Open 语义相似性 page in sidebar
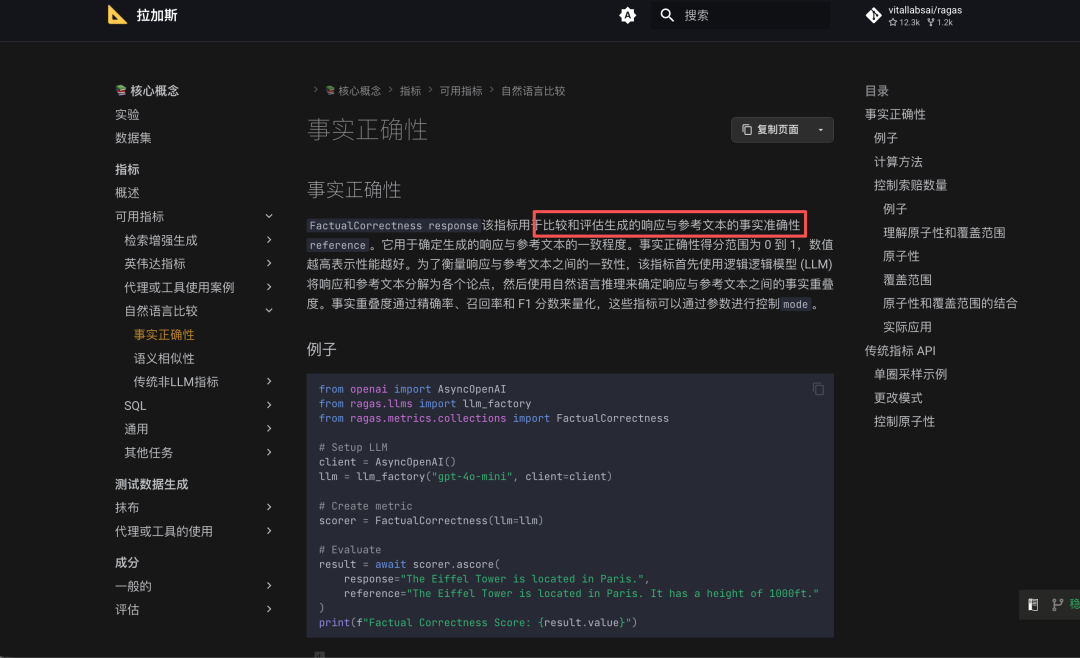 (164, 358)
